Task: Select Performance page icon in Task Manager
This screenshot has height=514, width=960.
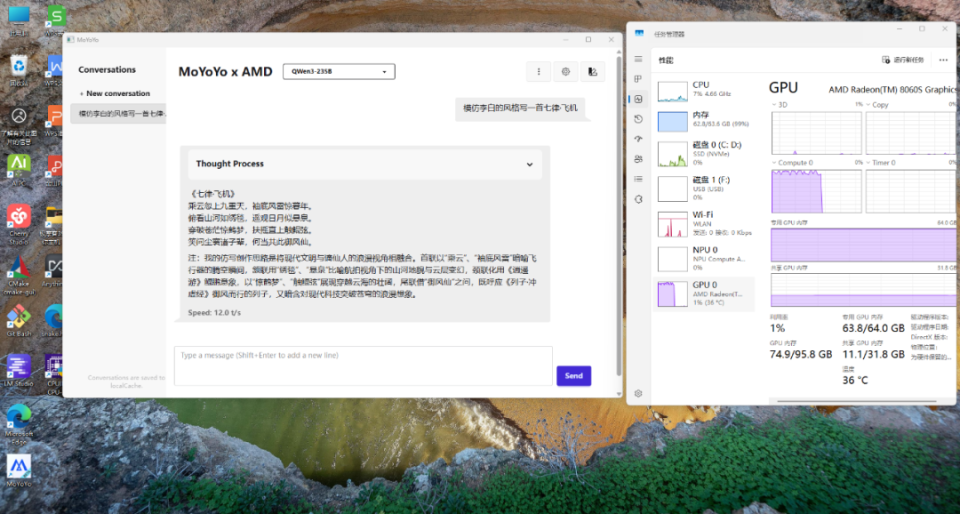Action: click(x=639, y=99)
